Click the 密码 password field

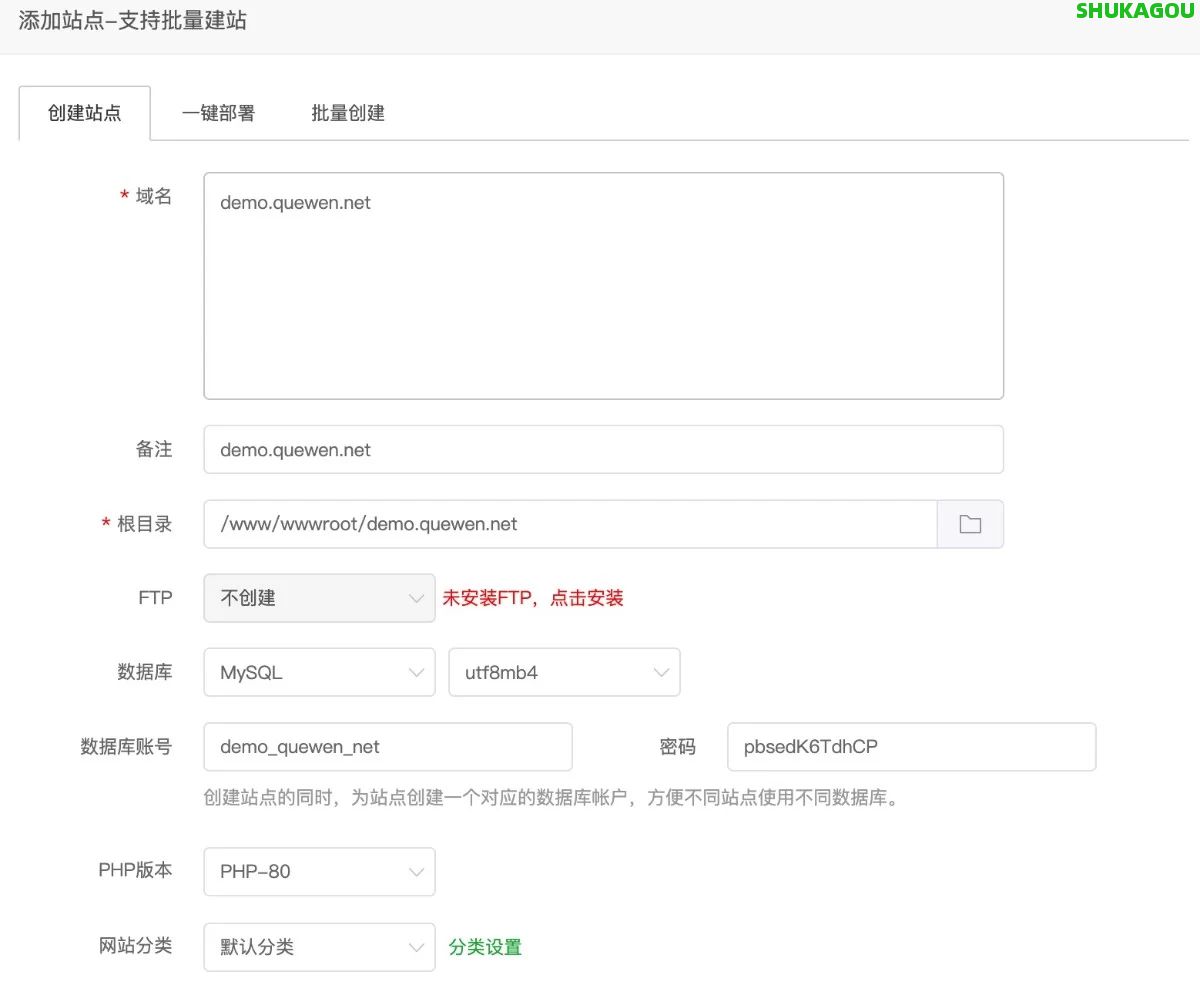[910, 746]
